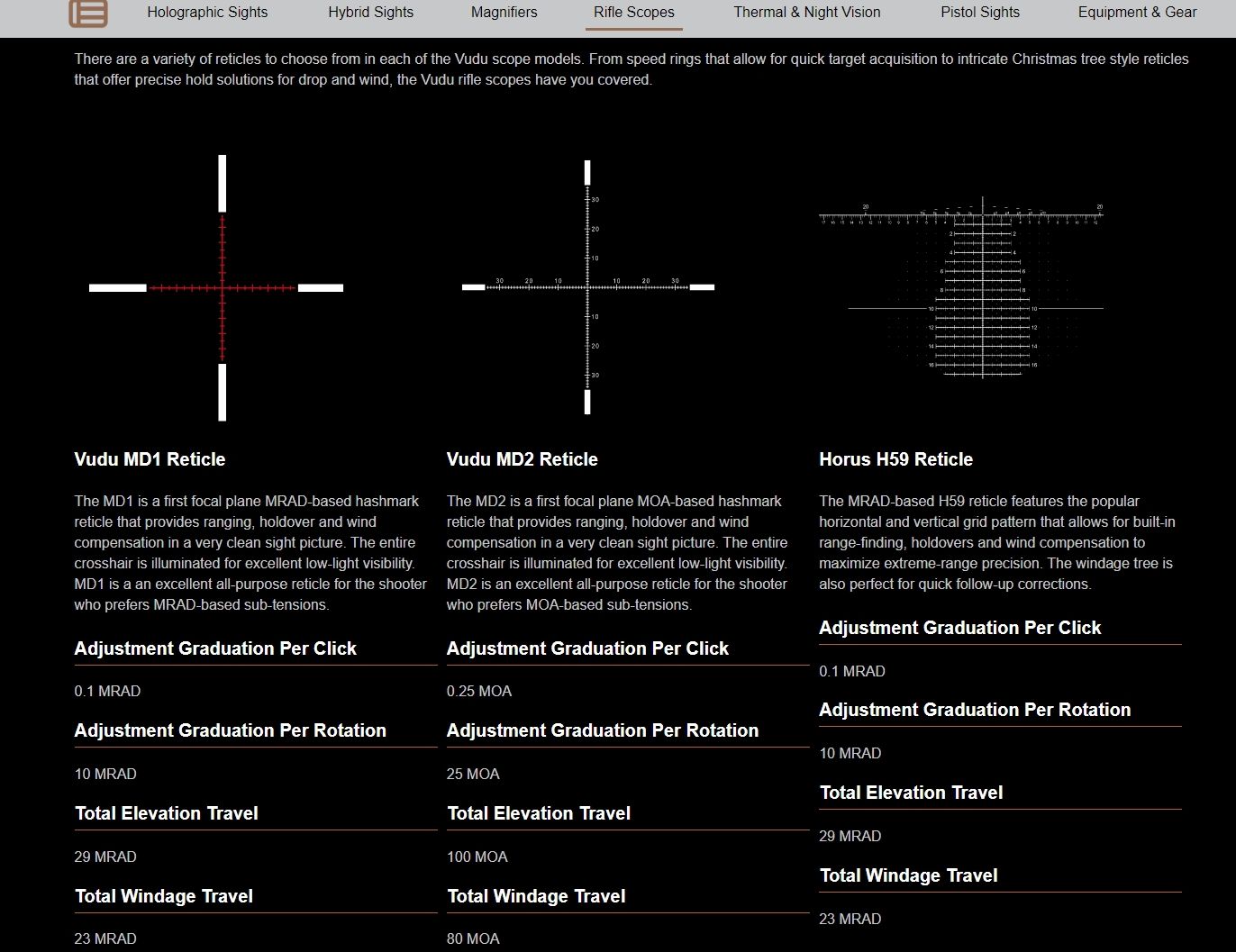Click the MD1 description paragraph
This screenshot has width=1236, height=952.
pyautogui.click(x=250, y=553)
